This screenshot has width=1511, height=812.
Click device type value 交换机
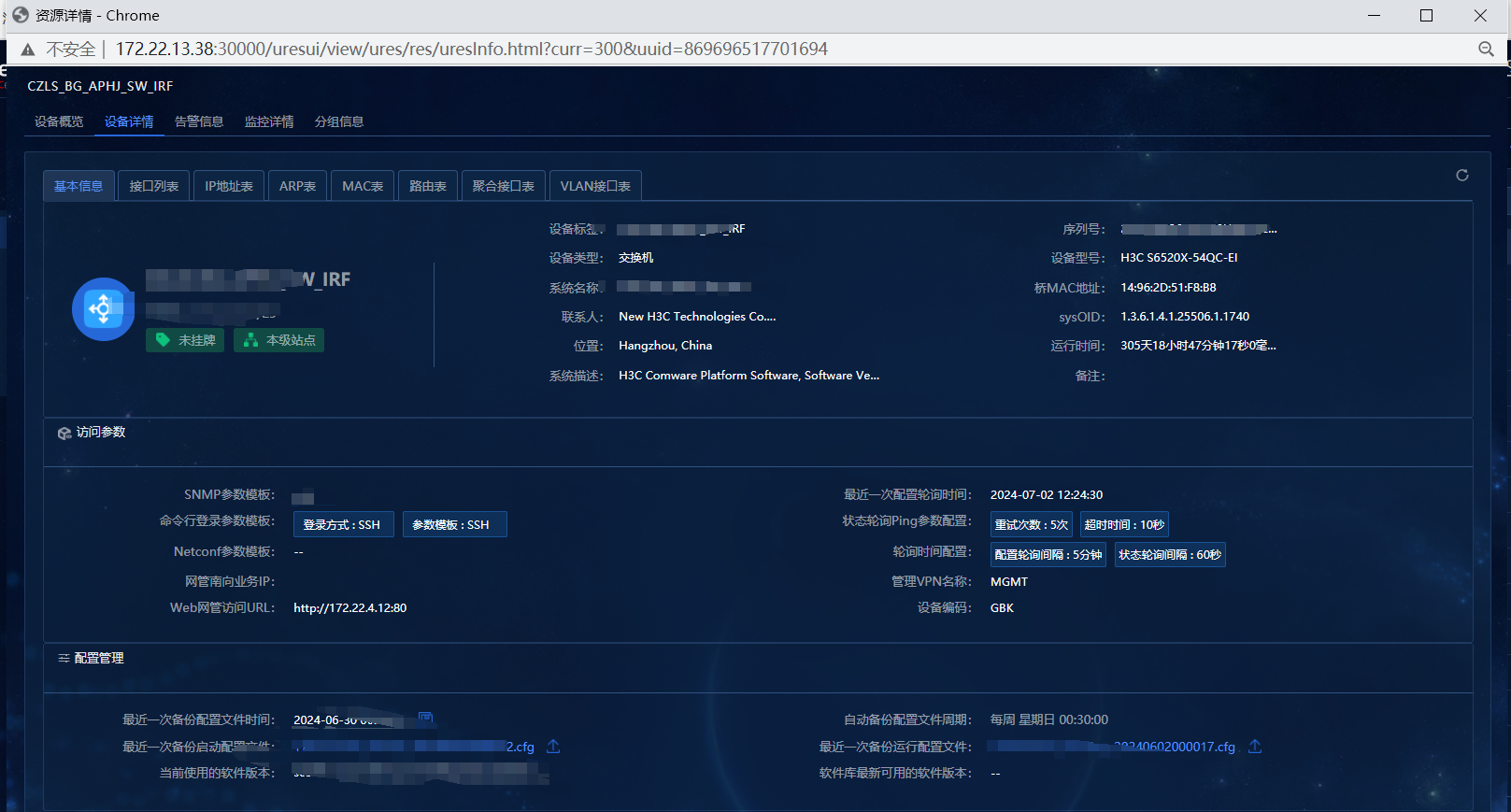[635, 257]
